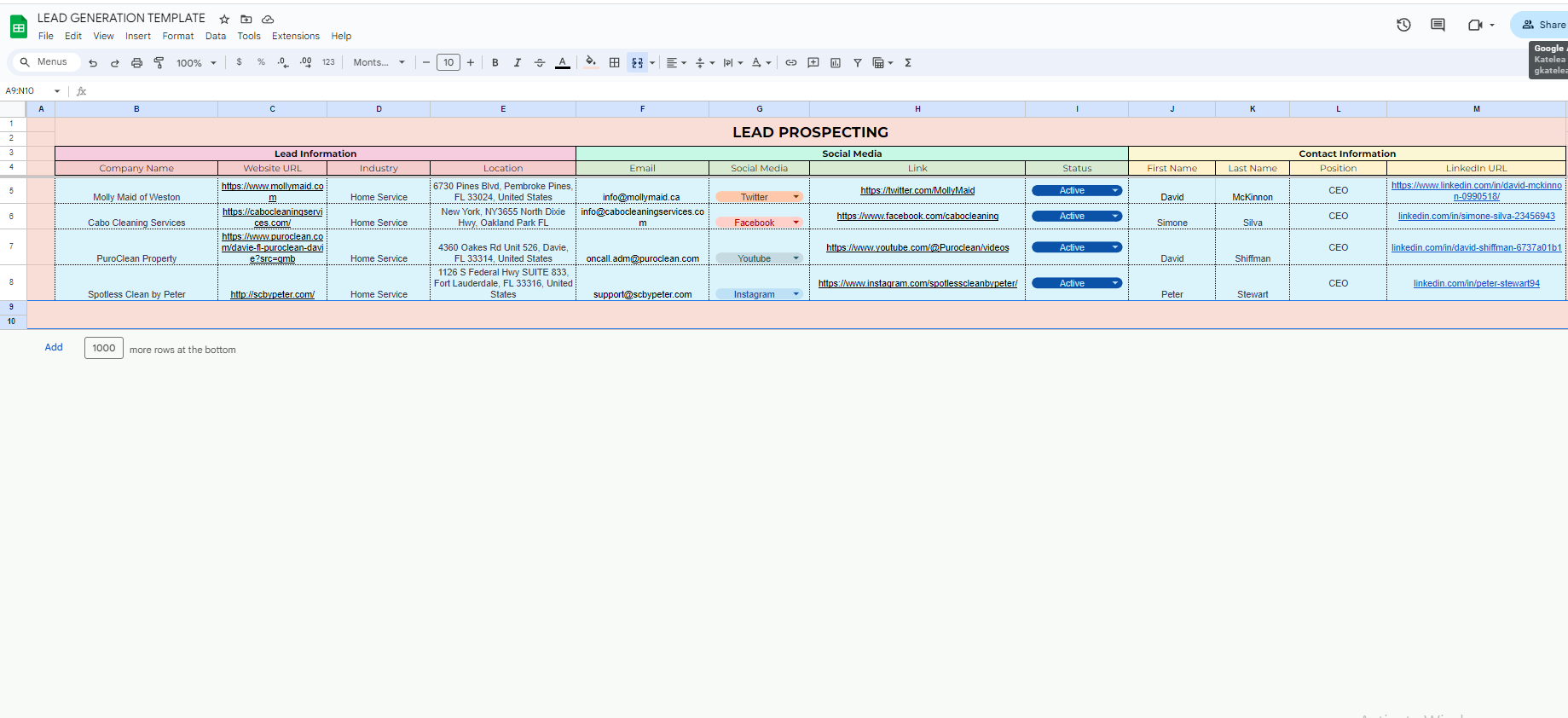Viewport: 1568px width, 718px height.
Task: Decrease decimal places
Action: point(283,62)
